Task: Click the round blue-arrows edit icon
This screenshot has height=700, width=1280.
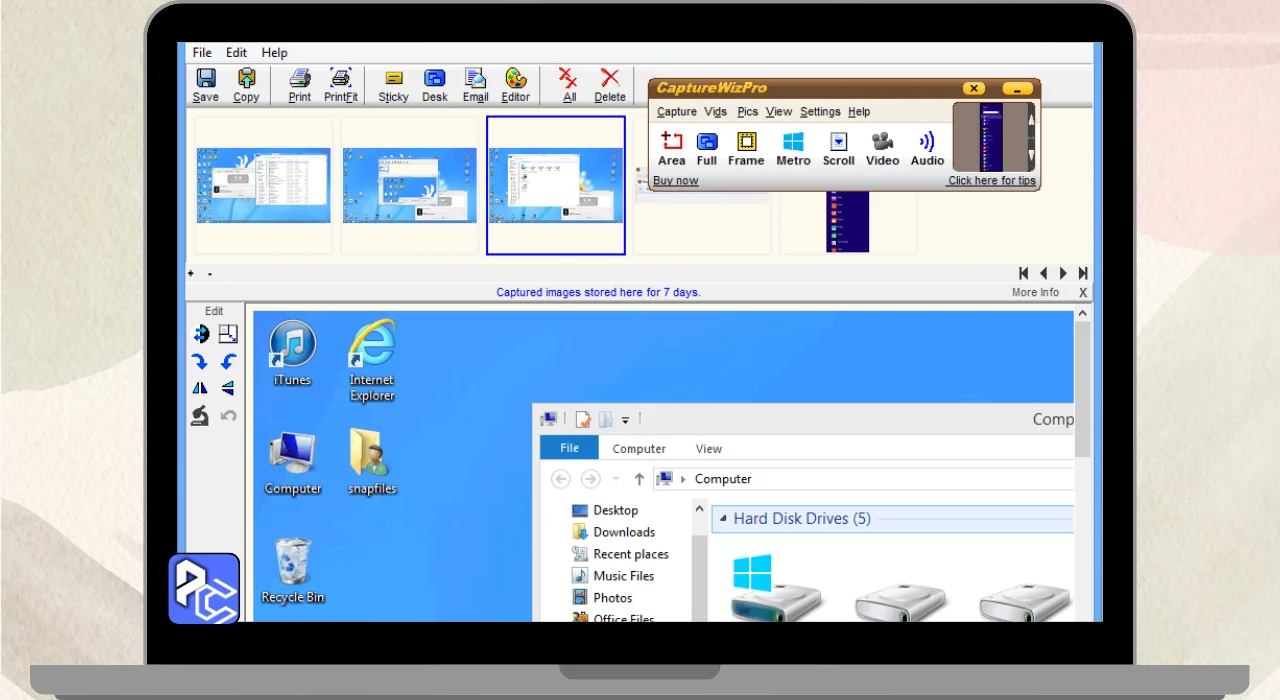Action: [200, 334]
